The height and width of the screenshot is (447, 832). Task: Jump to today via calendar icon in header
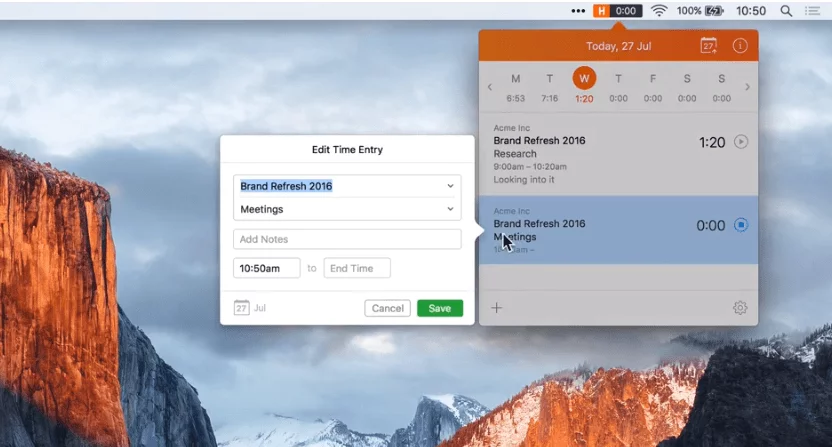click(708, 46)
